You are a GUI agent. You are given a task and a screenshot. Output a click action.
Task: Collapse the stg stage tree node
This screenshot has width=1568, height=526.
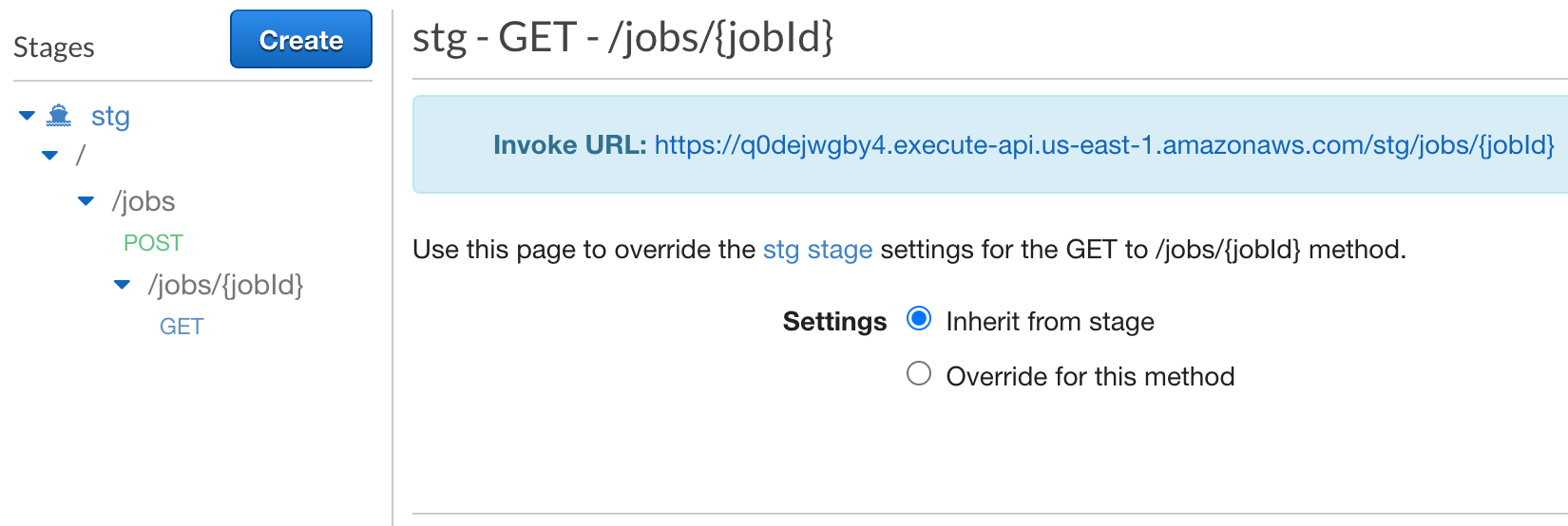pos(27,116)
